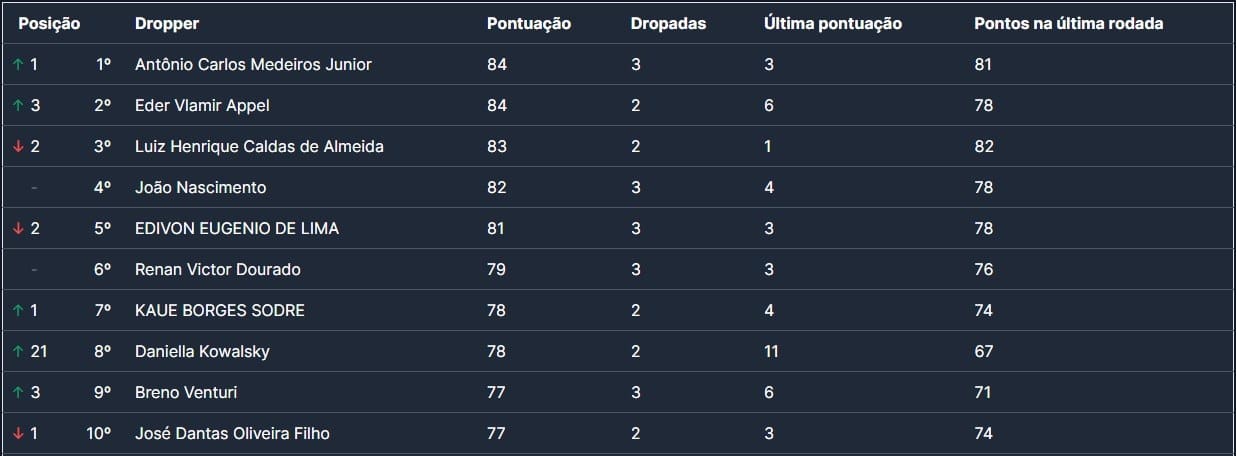This screenshot has height=456, width=1236.
Task: Click the Dropadas column header
Action: tap(668, 24)
